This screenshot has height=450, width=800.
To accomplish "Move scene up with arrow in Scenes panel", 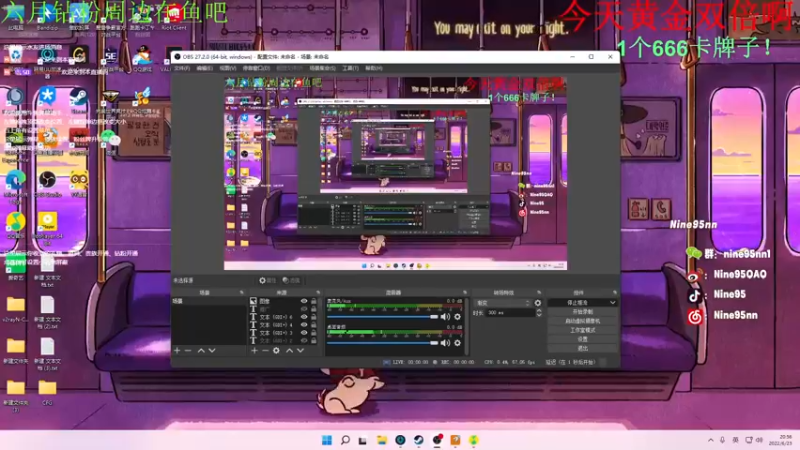I will [201, 351].
